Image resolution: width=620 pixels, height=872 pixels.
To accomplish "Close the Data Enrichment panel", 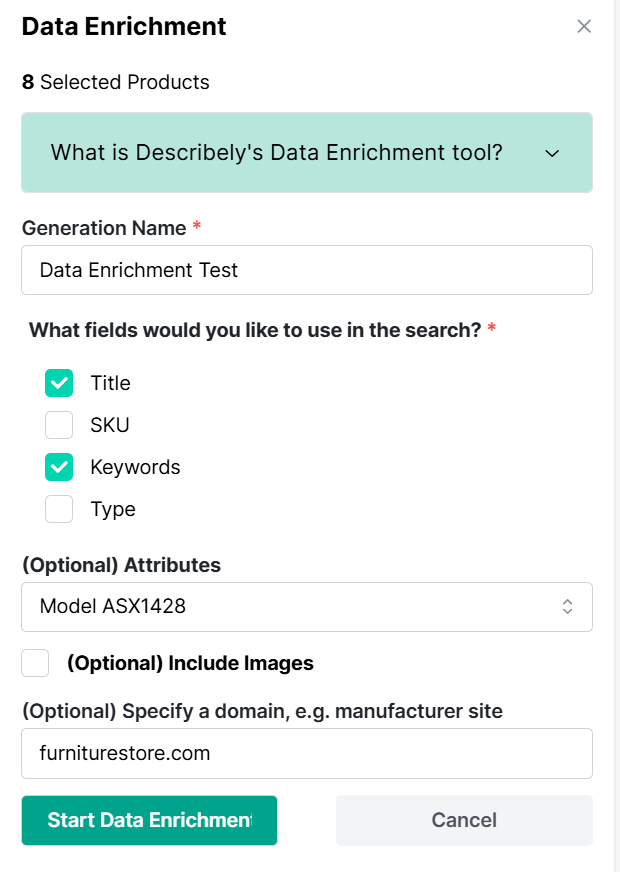I will (584, 26).
